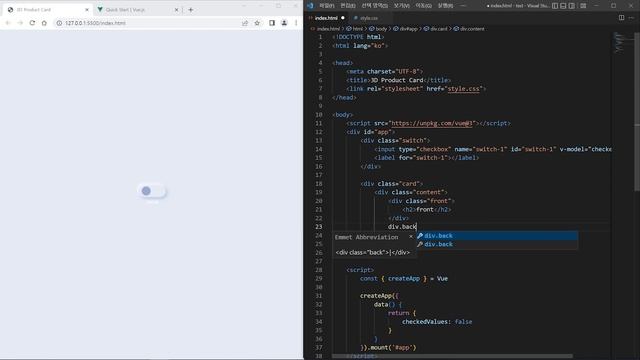Click the editor horizontal scrollbar

click(x=452, y=356)
